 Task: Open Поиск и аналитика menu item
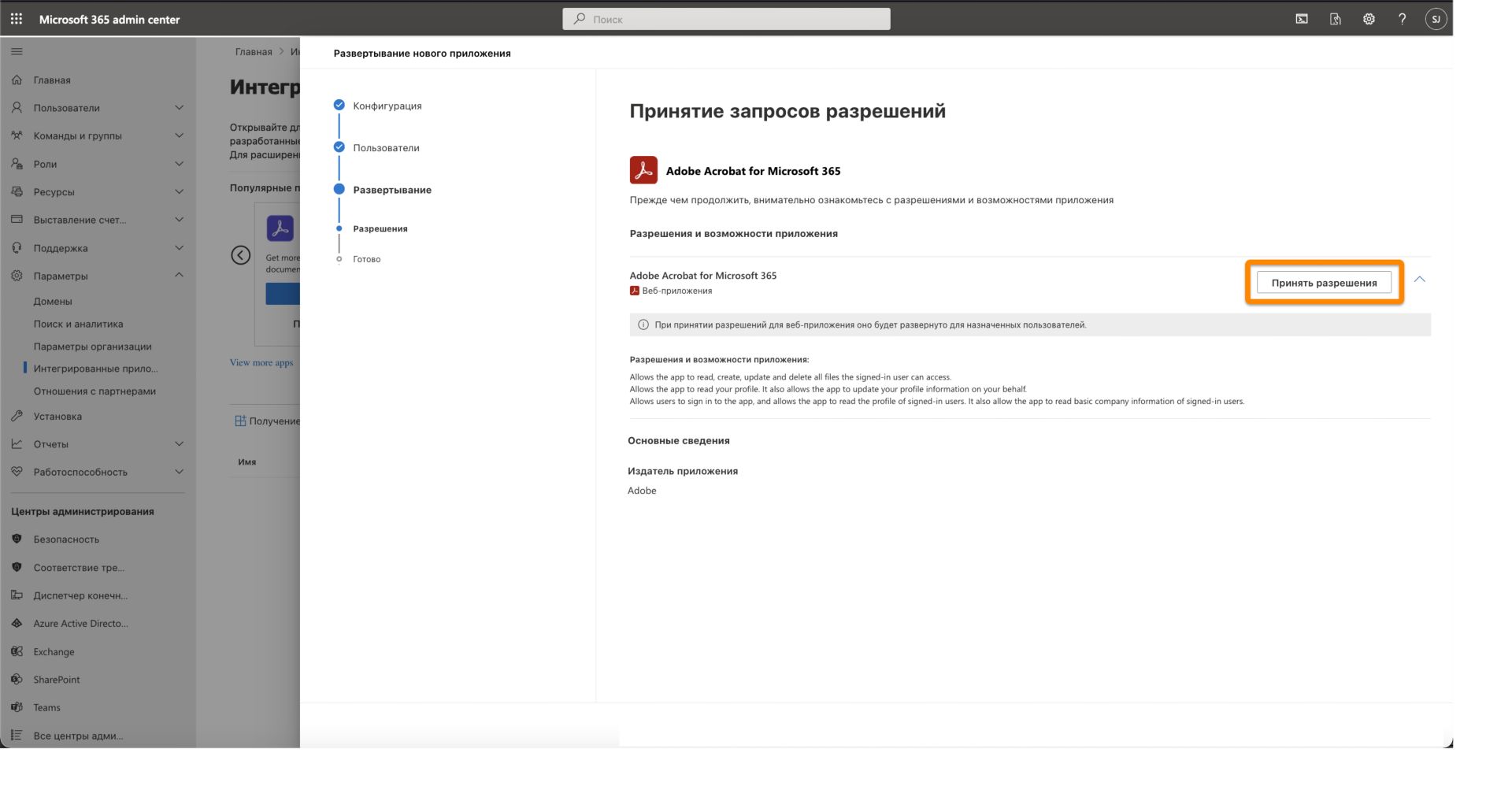click(78, 324)
